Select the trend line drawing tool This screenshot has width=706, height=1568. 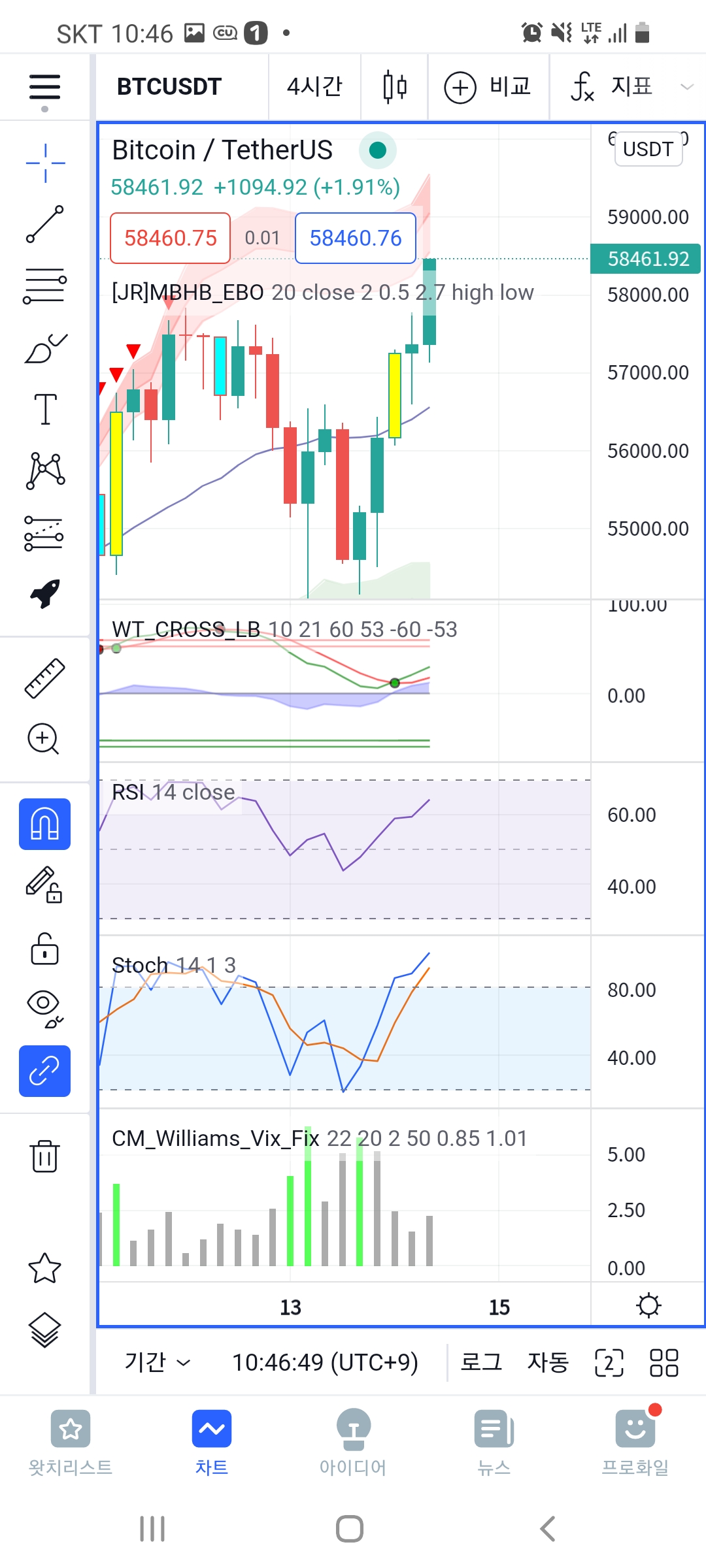(x=44, y=224)
